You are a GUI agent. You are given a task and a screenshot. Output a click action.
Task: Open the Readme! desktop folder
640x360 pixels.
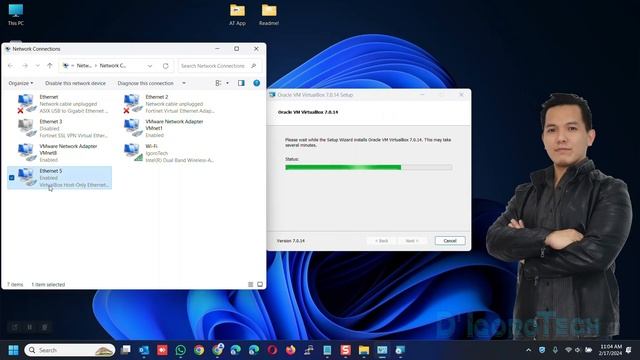pyautogui.click(x=269, y=14)
